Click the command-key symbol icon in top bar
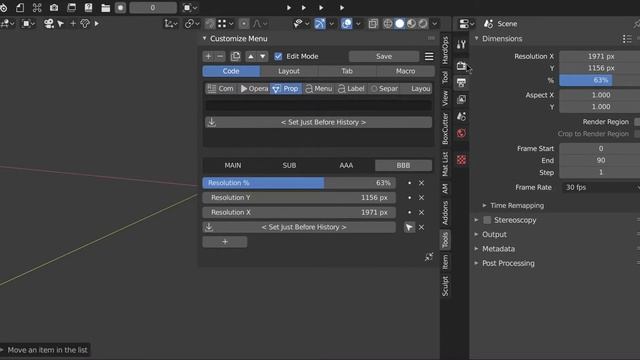The image size is (640, 360). point(37,7)
